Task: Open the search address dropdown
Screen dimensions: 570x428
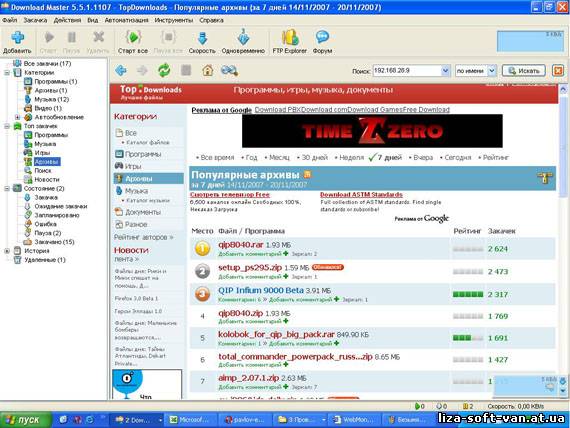Action: 445,71
